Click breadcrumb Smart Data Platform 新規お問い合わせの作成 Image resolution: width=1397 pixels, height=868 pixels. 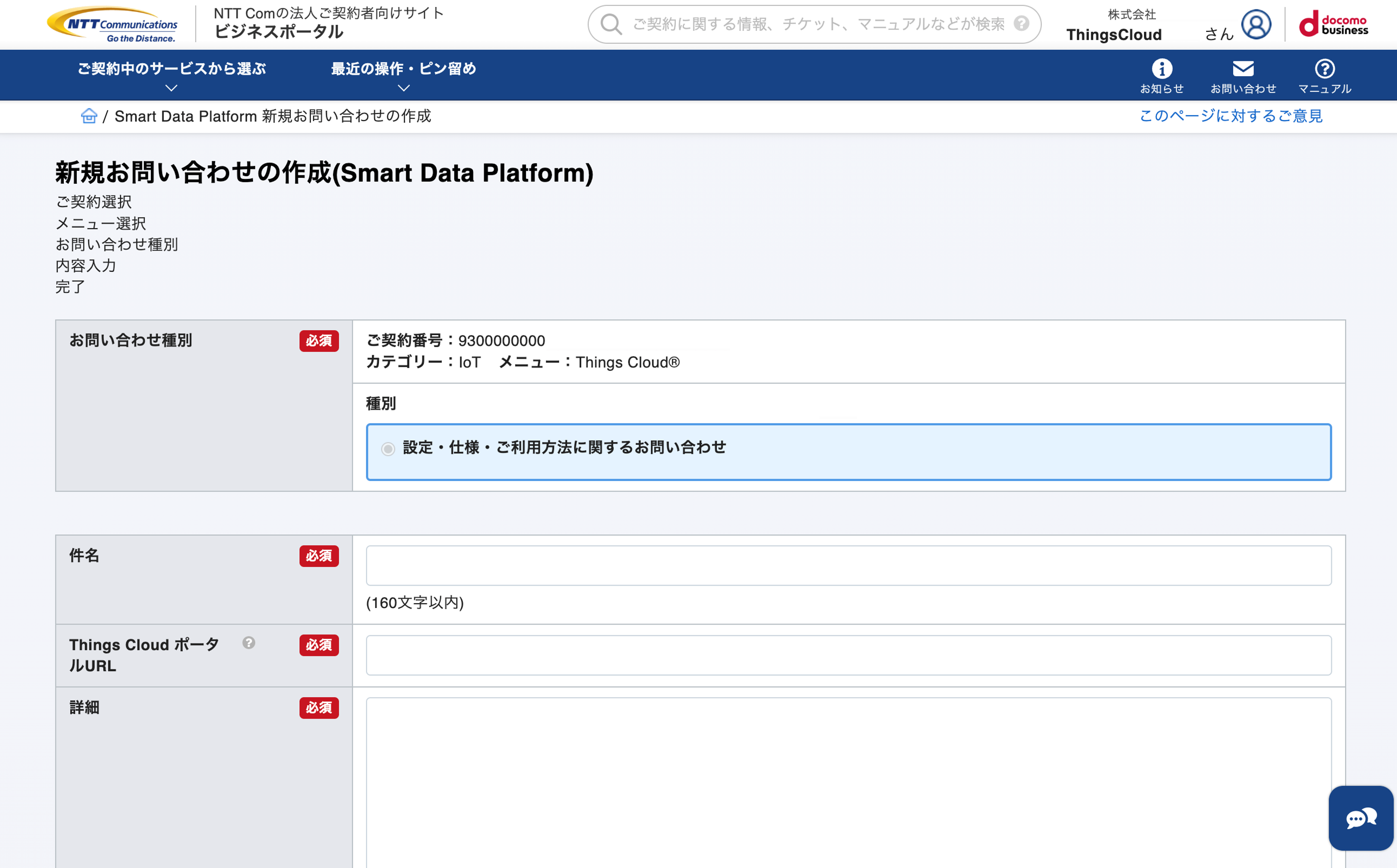coord(272,116)
